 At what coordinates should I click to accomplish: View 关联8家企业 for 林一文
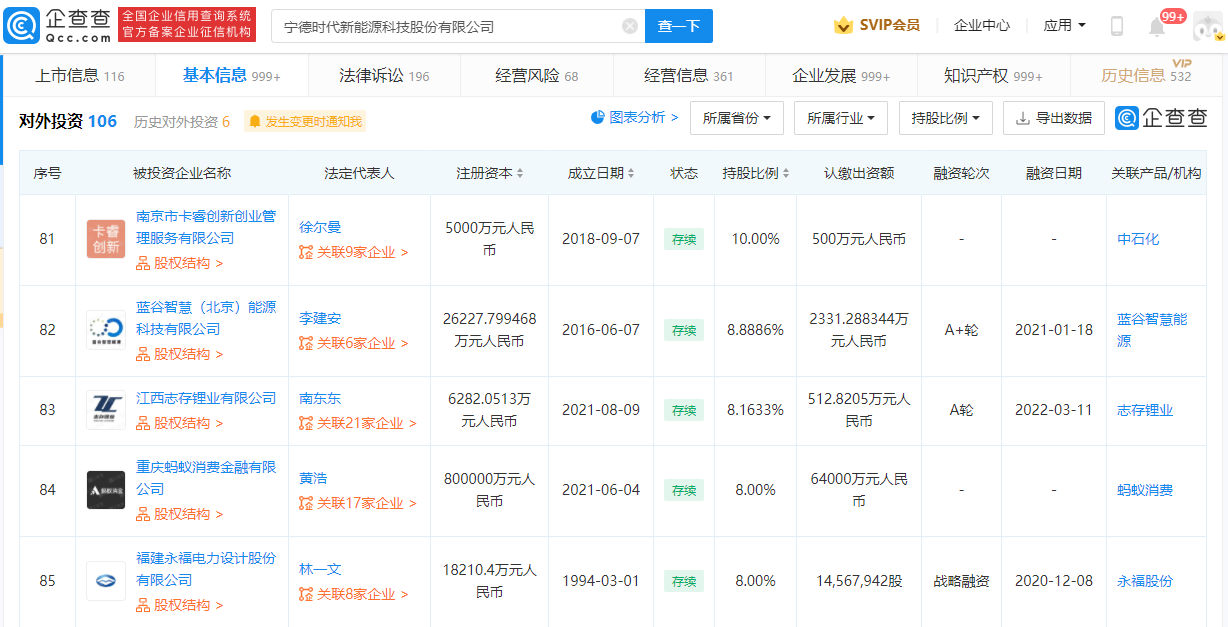pyautogui.click(x=354, y=595)
